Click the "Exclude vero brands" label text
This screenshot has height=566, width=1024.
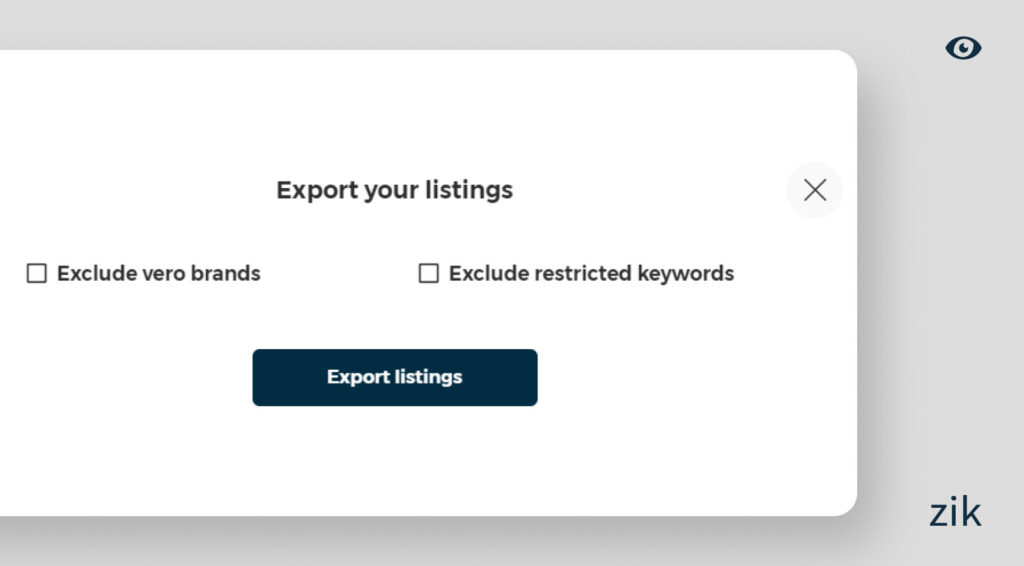pos(158,273)
